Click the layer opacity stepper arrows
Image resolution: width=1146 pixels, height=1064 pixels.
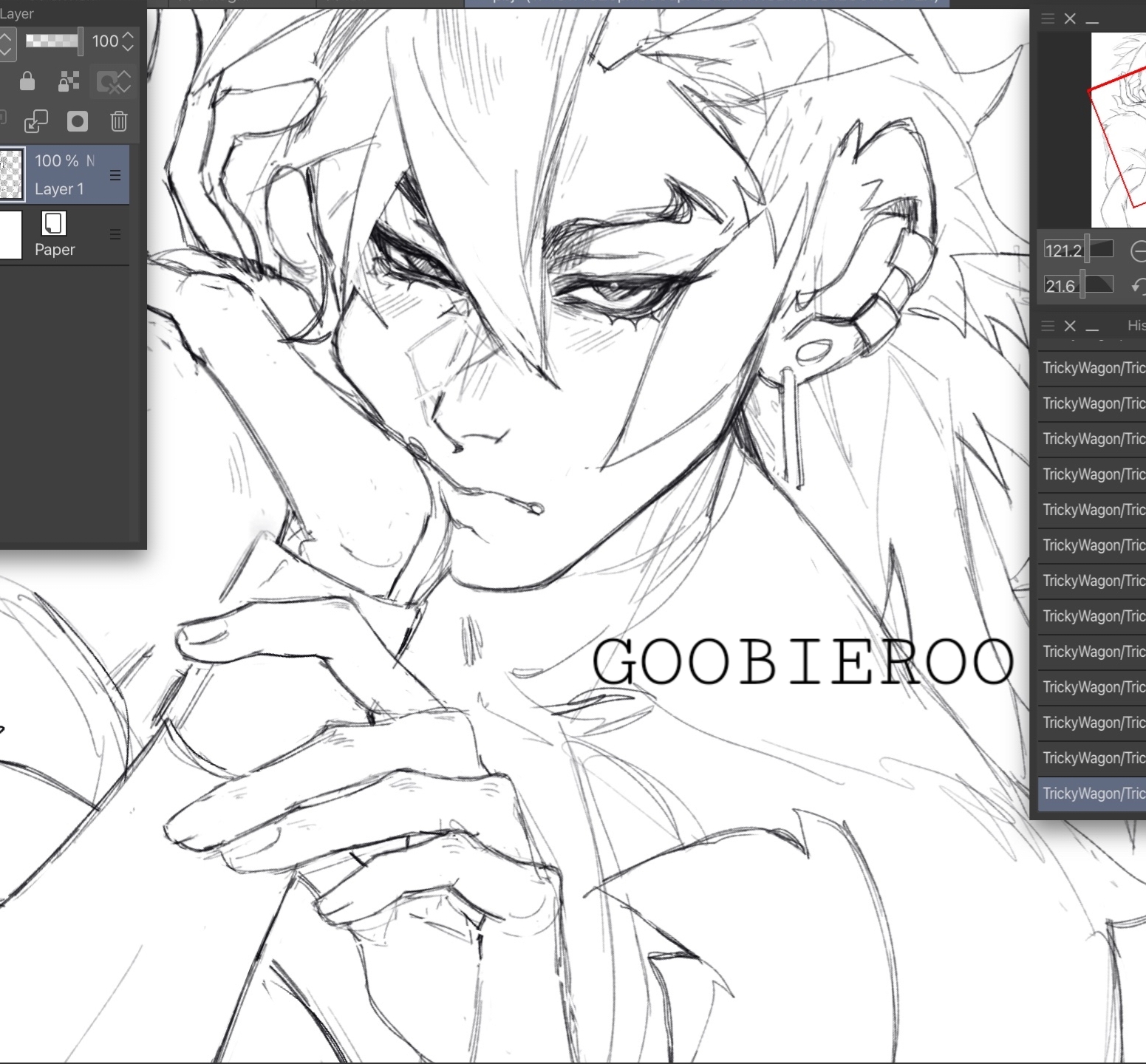pyautogui.click(x=128, y=41)
